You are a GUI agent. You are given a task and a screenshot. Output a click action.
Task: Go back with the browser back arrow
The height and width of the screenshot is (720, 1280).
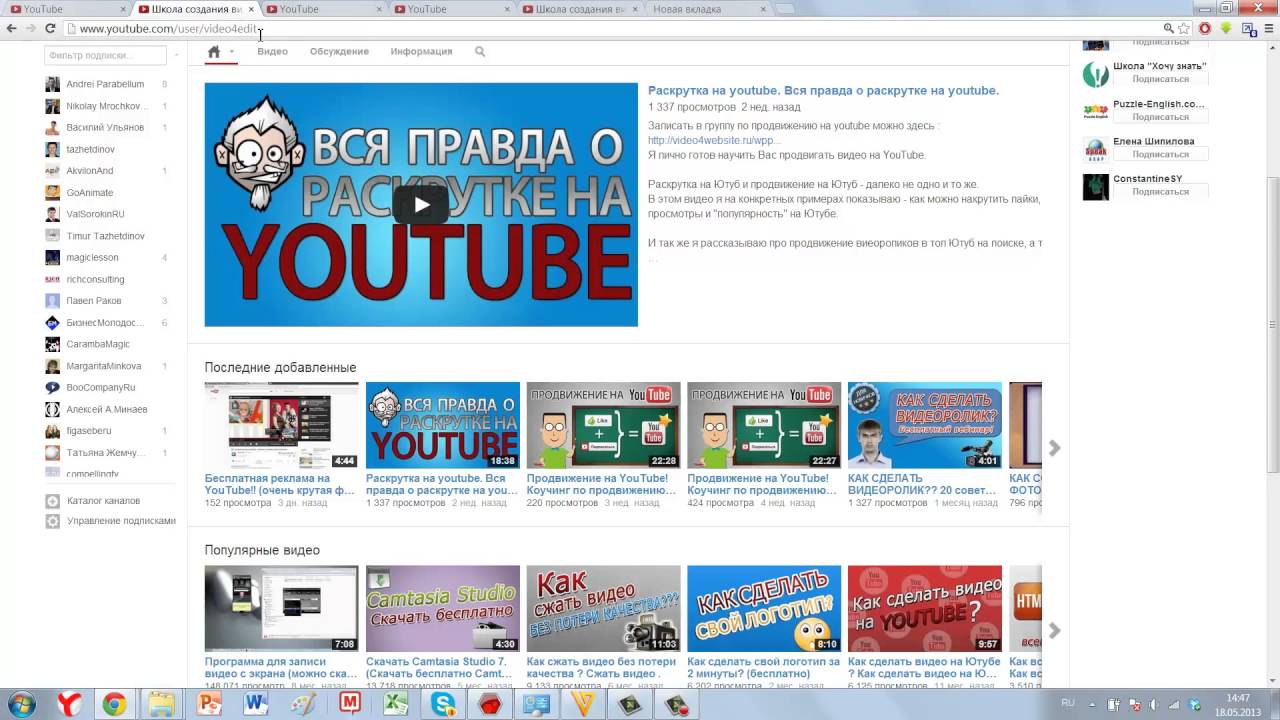tap(12, 29)
